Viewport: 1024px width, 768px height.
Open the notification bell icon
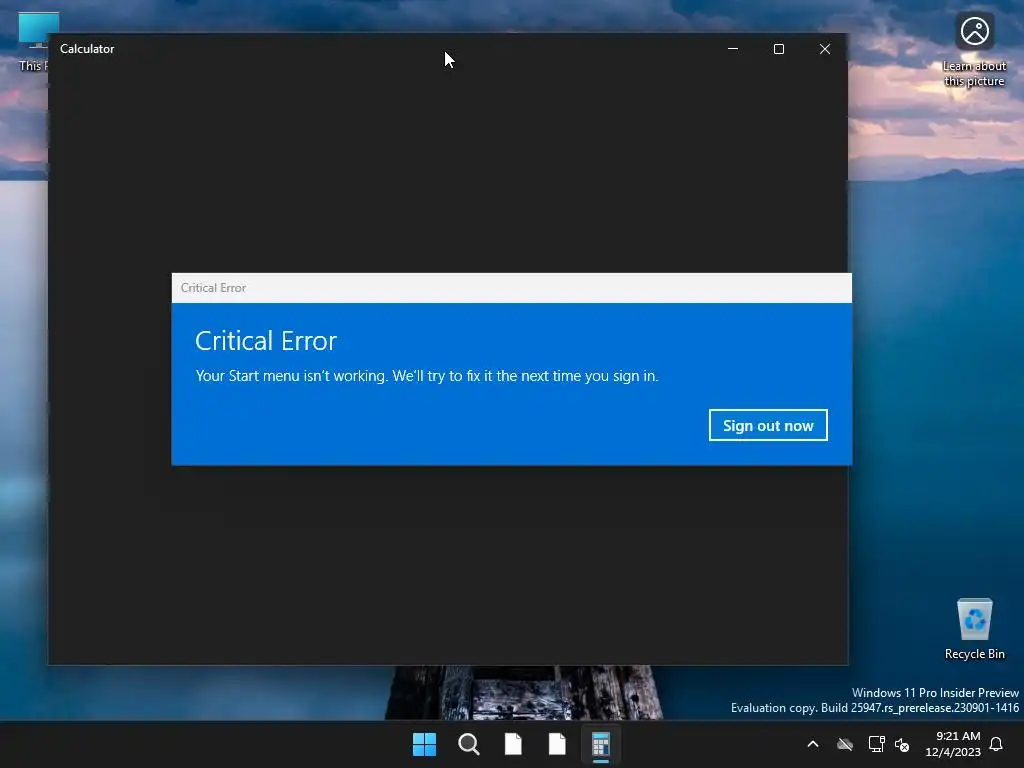(996, 744)
